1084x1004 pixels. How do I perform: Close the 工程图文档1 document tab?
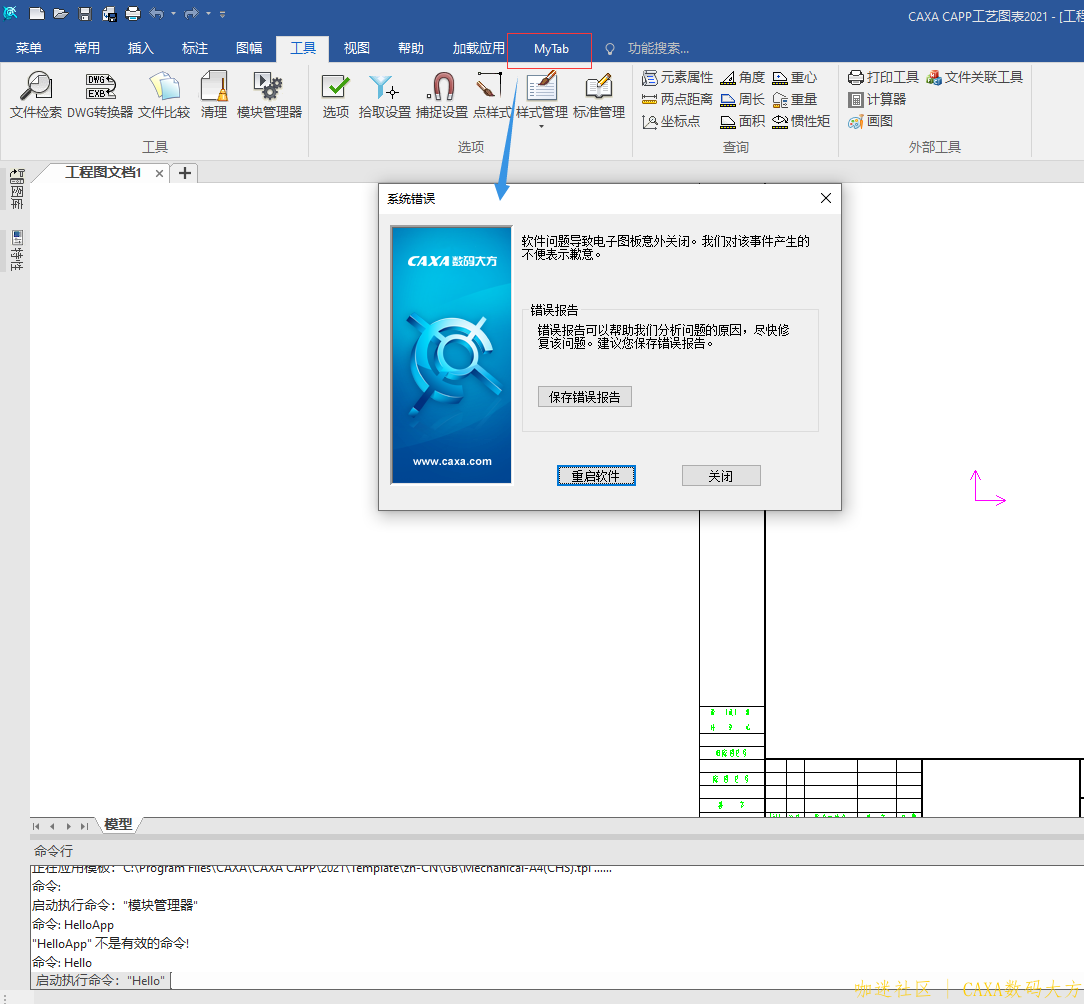coord(160,174)
